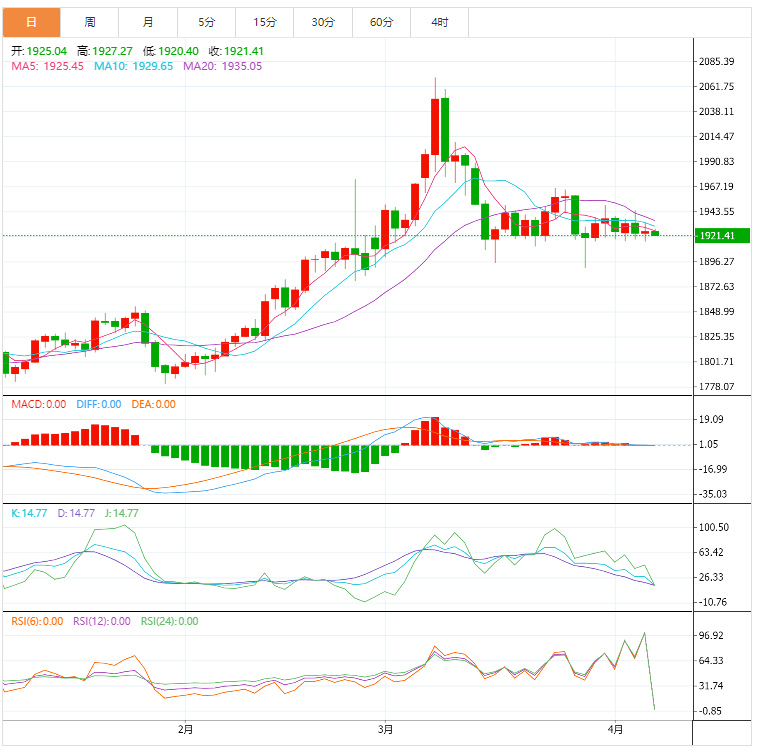759x755 pixels.
Task: Click the RSI(6): 0.00 label
Action: [39, 621]
